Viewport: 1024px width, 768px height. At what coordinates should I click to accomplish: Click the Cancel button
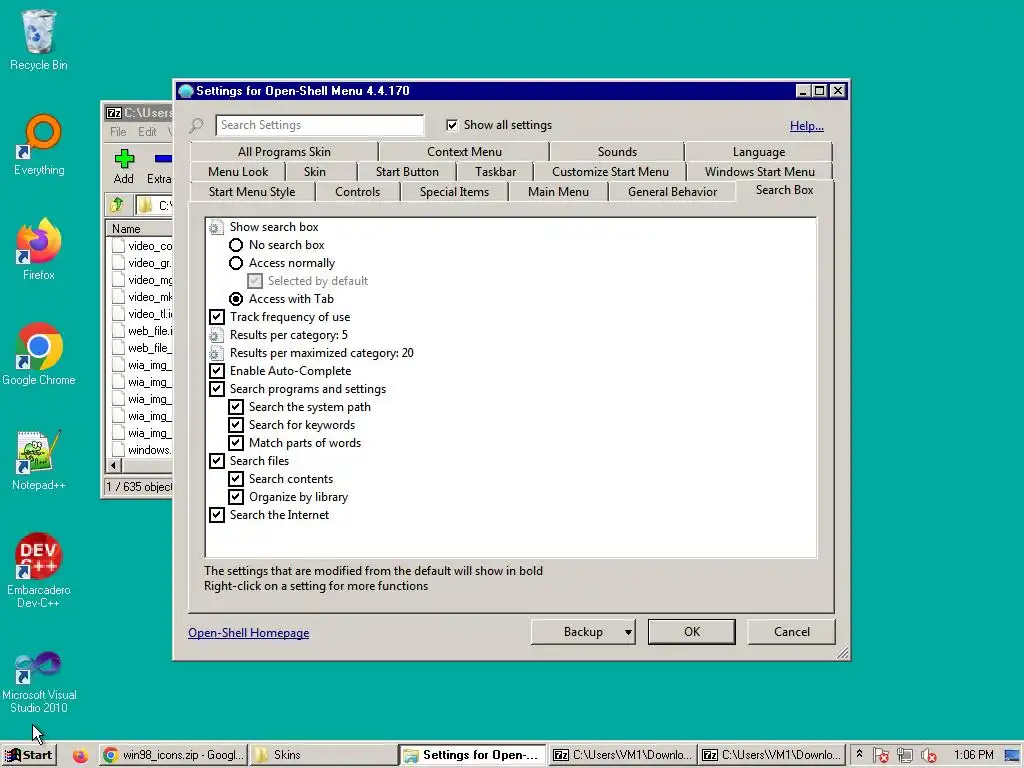(792, 632)
